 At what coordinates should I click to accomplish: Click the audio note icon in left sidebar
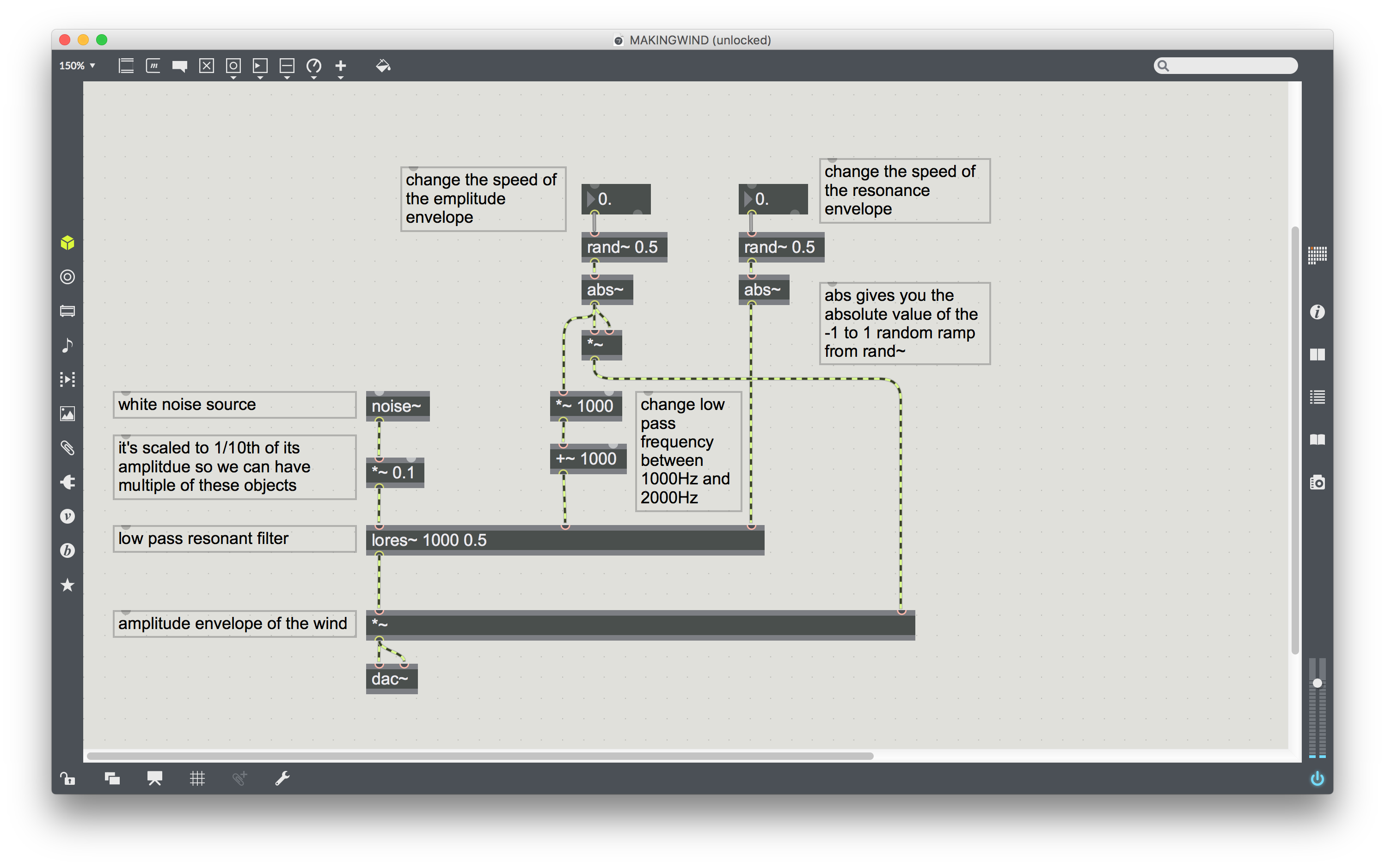tap(67, 345)
